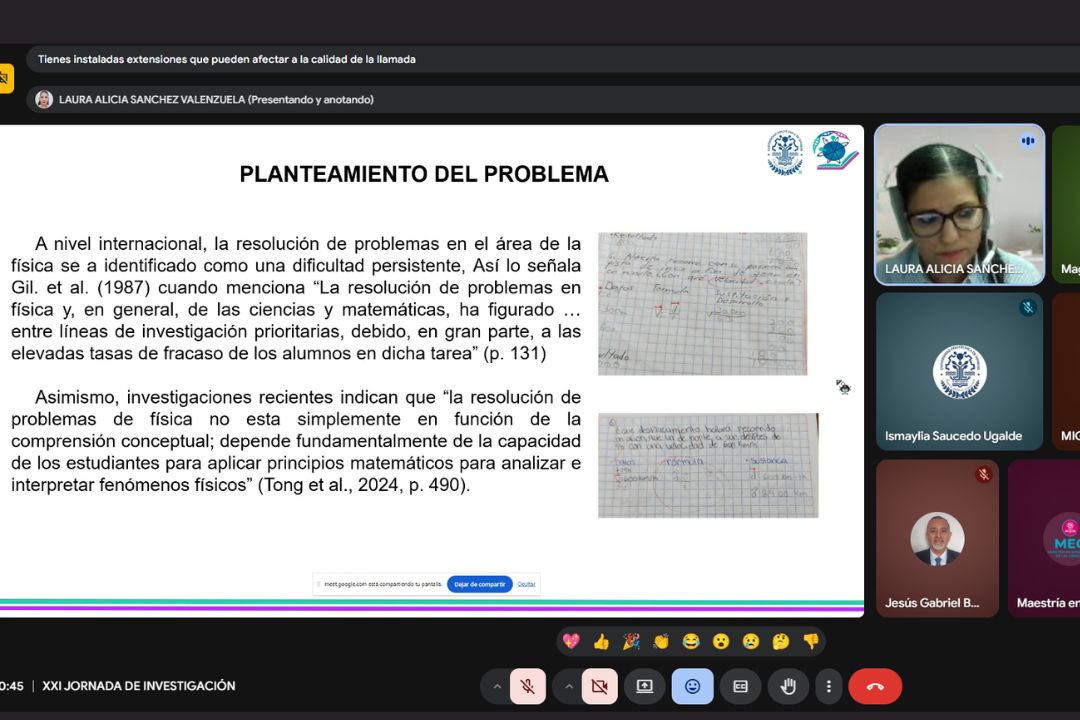
Task: Click the Ocultar link
Action: tap(526, 584)
